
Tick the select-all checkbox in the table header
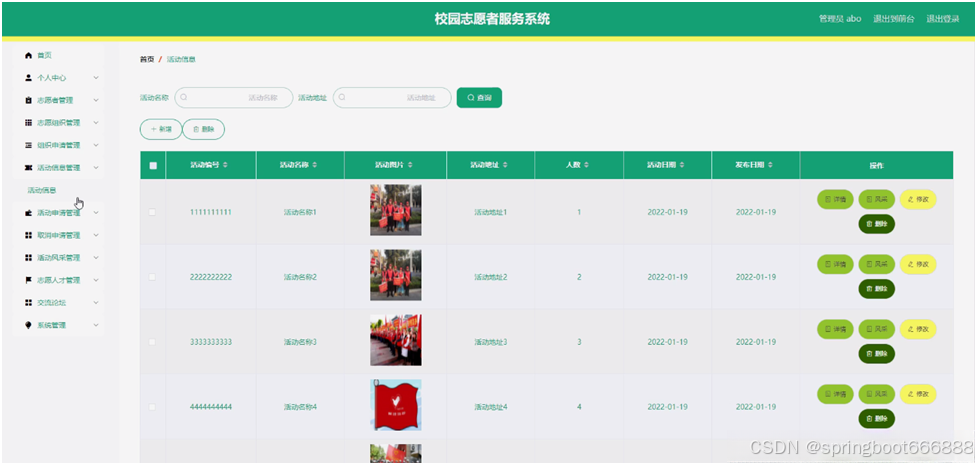[x=153, y=165]
